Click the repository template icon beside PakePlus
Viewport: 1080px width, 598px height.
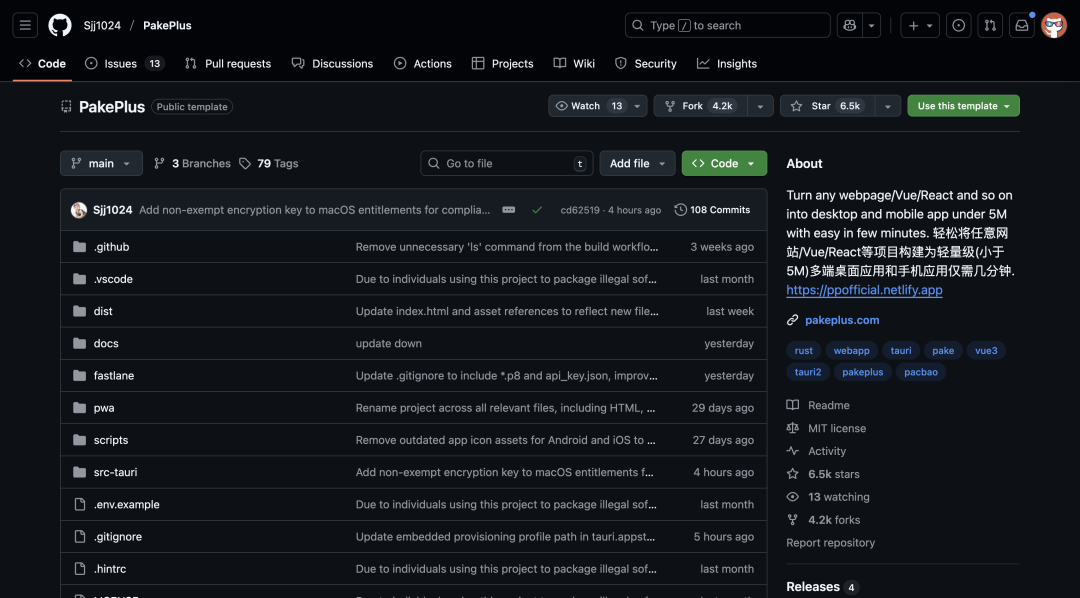(66, 106)
